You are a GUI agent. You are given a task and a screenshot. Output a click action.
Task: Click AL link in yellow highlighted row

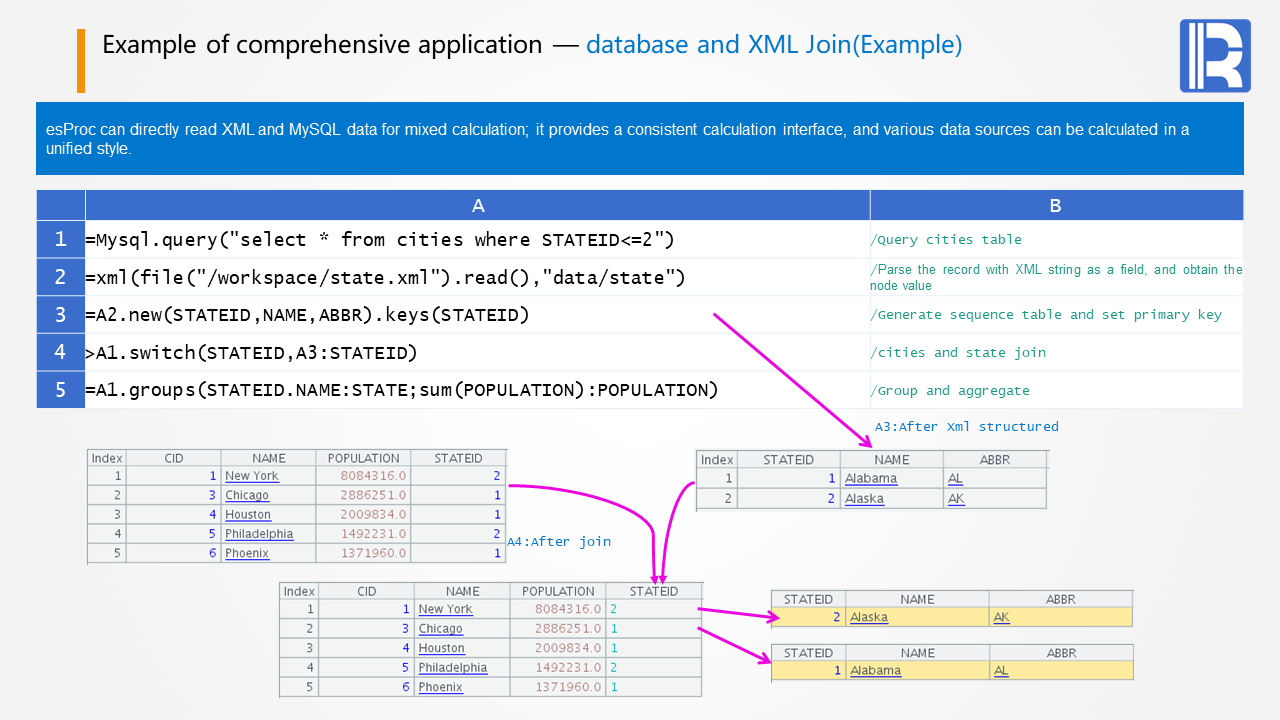point(1001,671)
